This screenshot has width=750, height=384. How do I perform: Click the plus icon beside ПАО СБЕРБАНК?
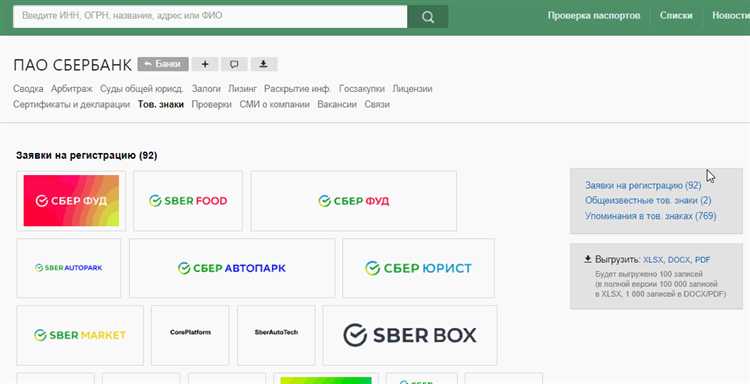coord(205,64)
